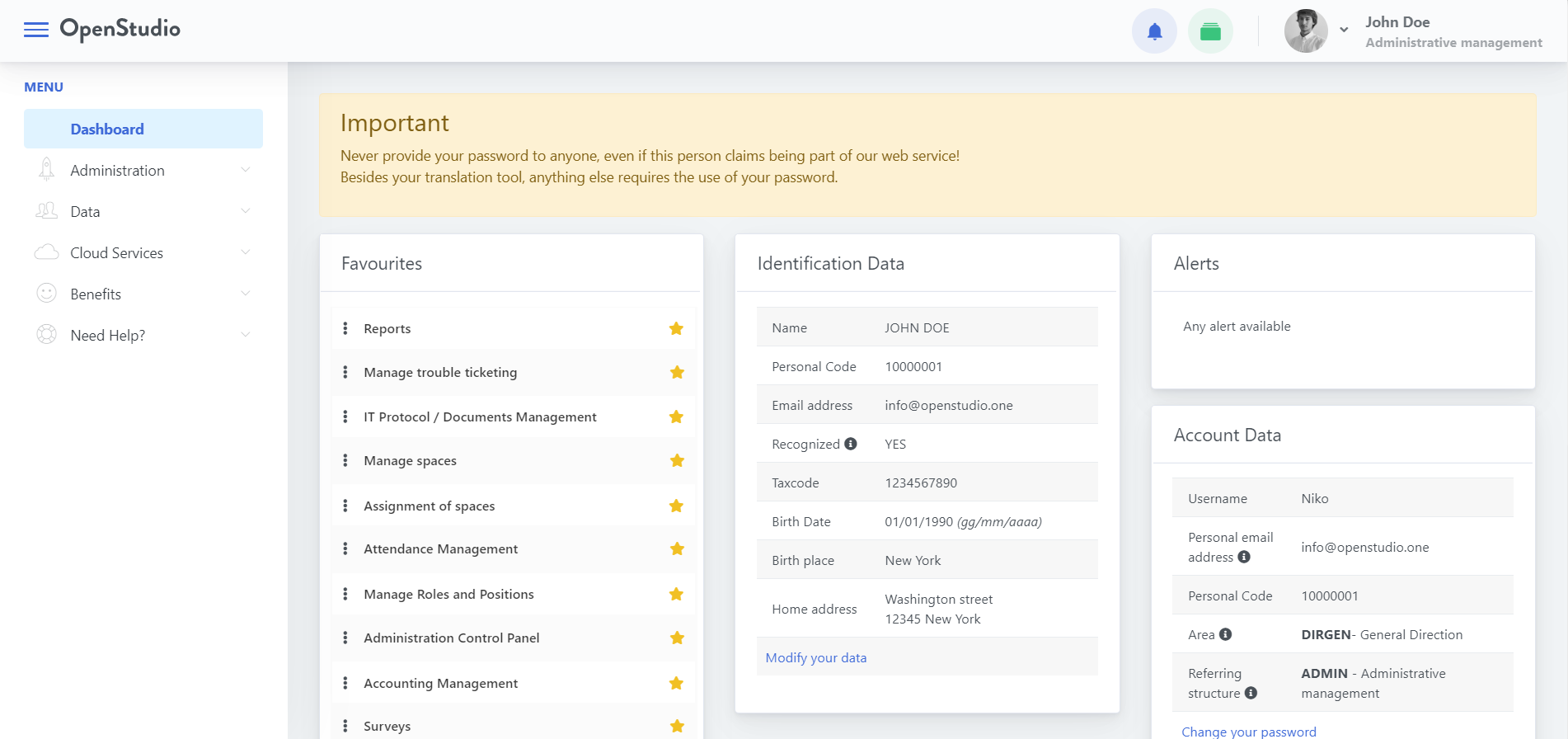The width and height of the screenshot is (1568, 739).
Task: Remove Accounting Management from favourites via star
Action: (x=677, y=683)
